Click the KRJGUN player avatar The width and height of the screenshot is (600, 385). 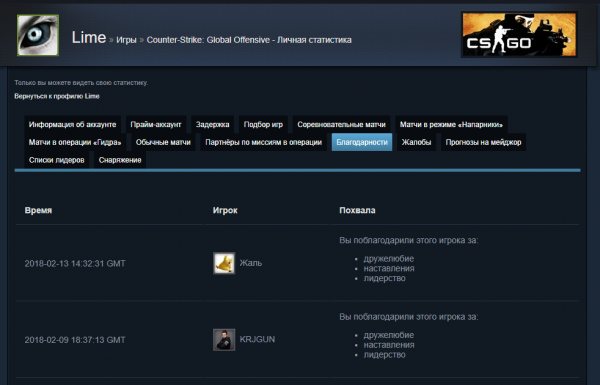pos(224,339)
